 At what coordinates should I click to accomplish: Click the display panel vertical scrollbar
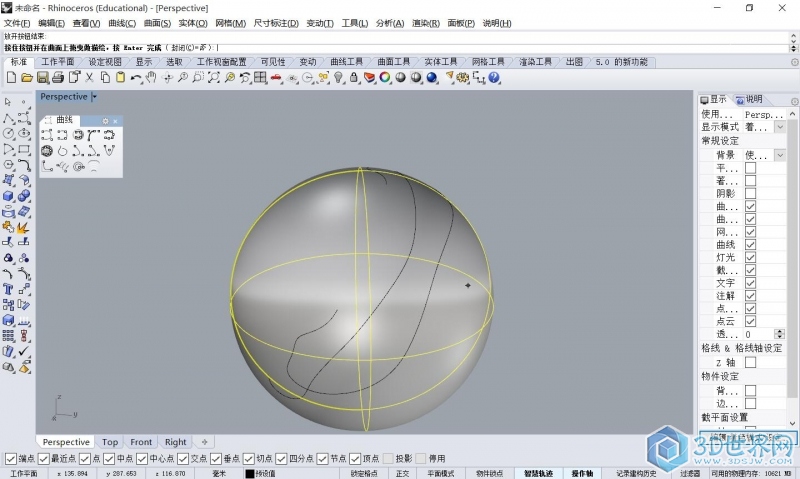click(792, 268)
